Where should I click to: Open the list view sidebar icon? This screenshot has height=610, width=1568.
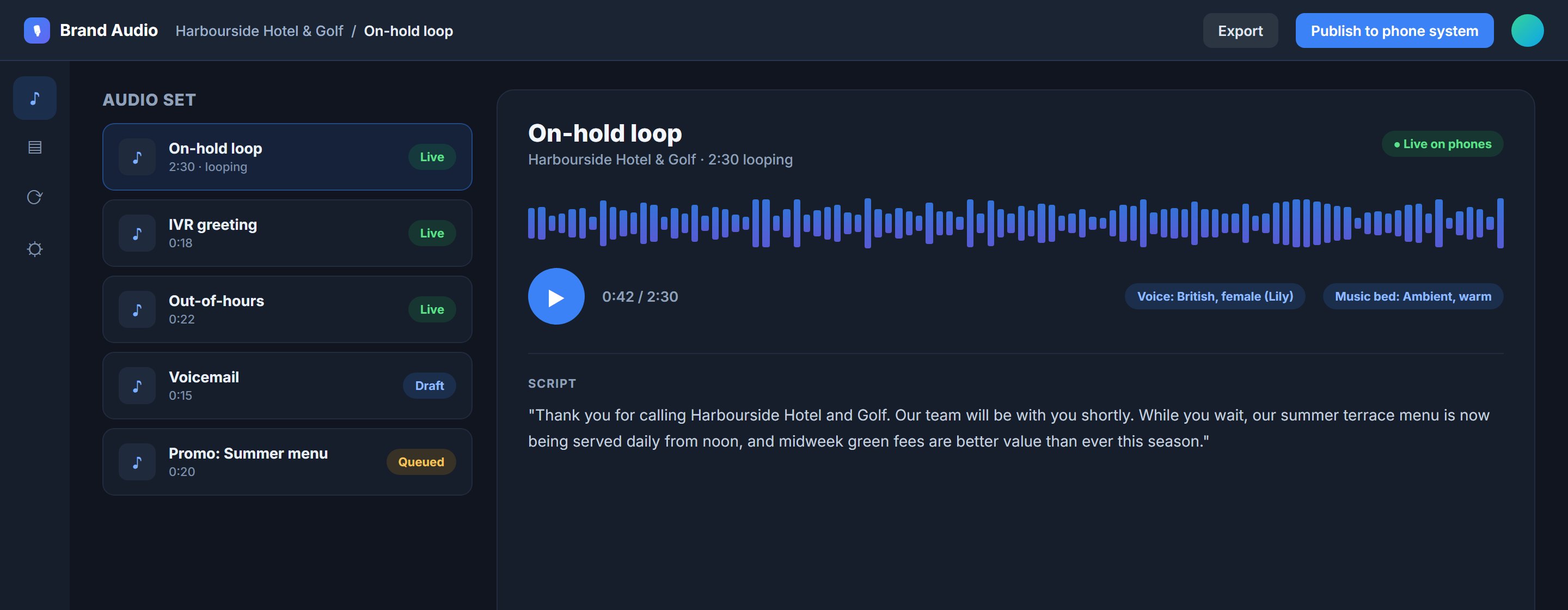[x=35, y=147]
